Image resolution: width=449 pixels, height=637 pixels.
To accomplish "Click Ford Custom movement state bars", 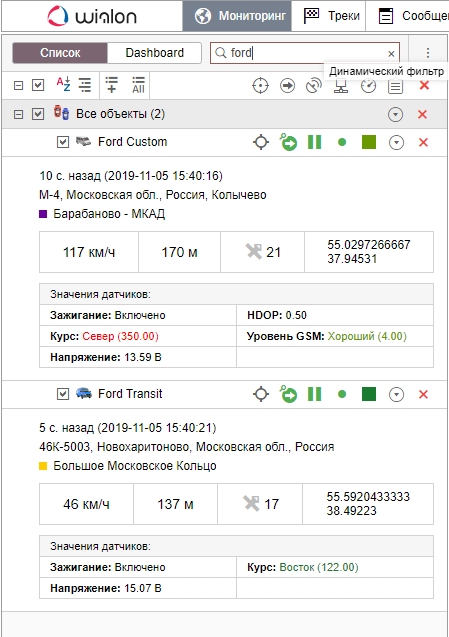I will pyautogui.click(x=315, y=142).
